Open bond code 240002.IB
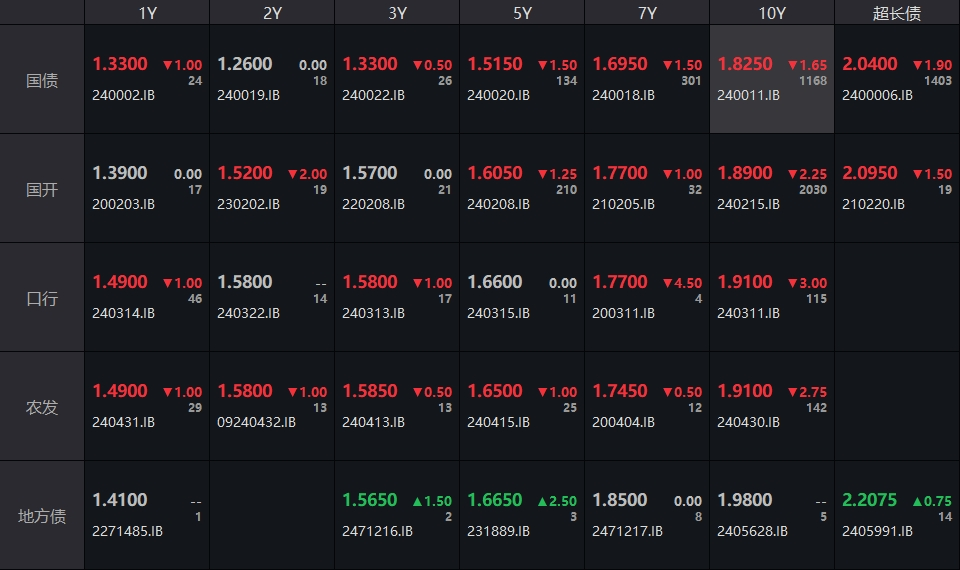The width and height of the screenshot is (960, 570). pos(123,96)
